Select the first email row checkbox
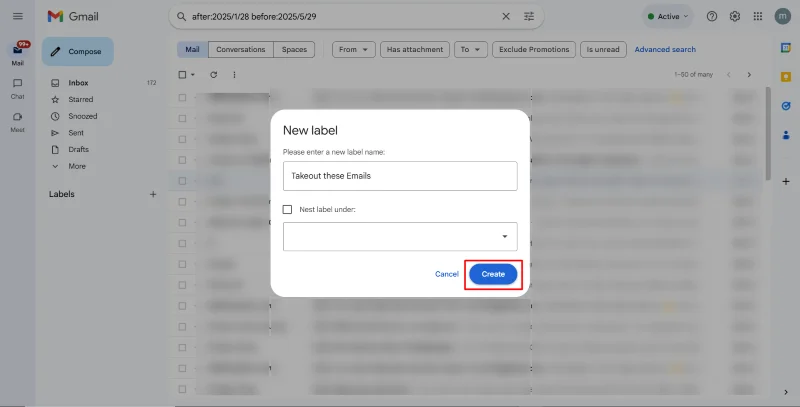 (x=182, y=97)
